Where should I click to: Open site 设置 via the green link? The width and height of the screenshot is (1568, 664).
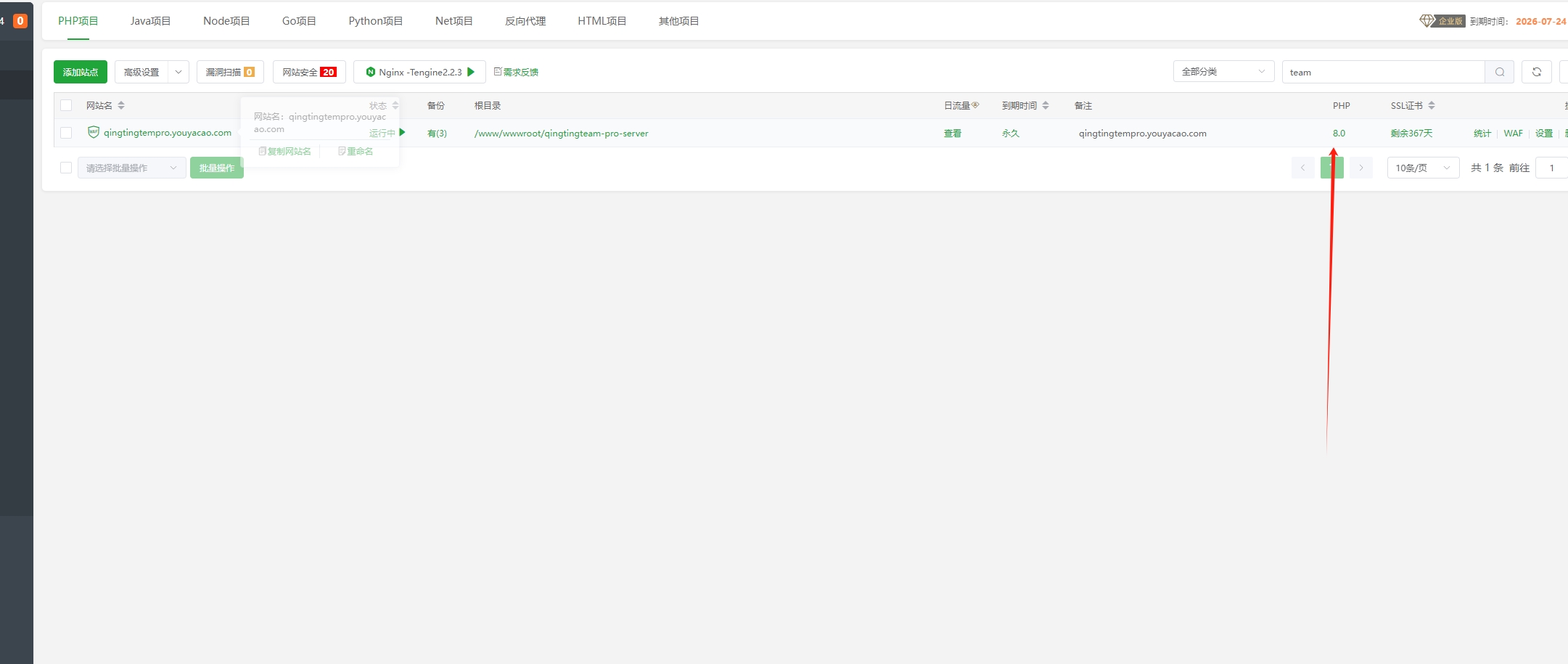pyautogui.click(x=1543, y=133)
